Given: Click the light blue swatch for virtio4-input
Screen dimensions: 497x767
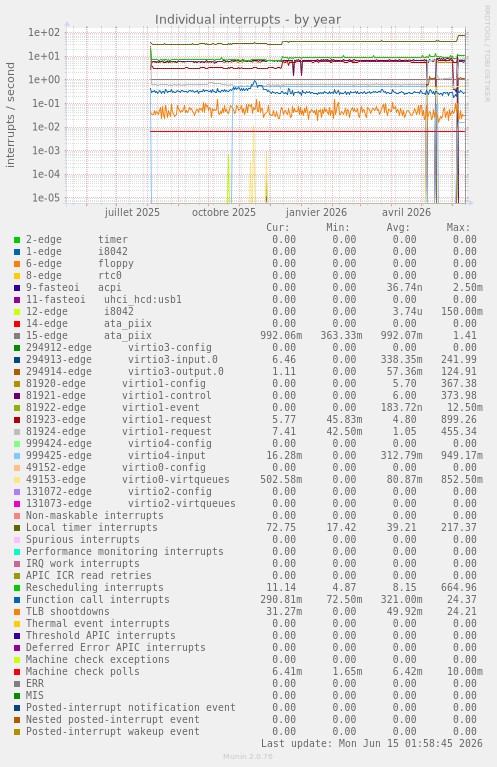Looking at the screenshot, I should (17, 455).
